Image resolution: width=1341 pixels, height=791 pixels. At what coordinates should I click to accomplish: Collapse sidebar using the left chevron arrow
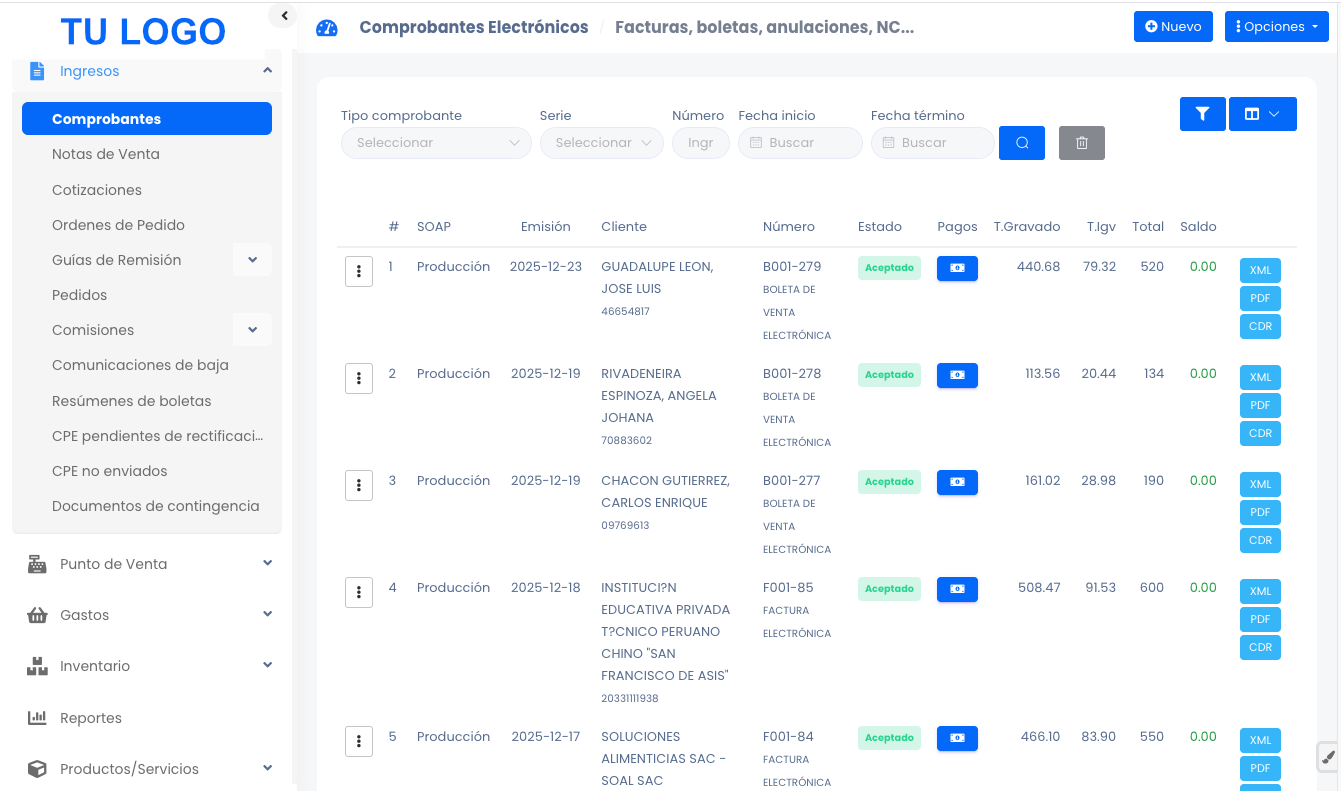tap(284, 15)
